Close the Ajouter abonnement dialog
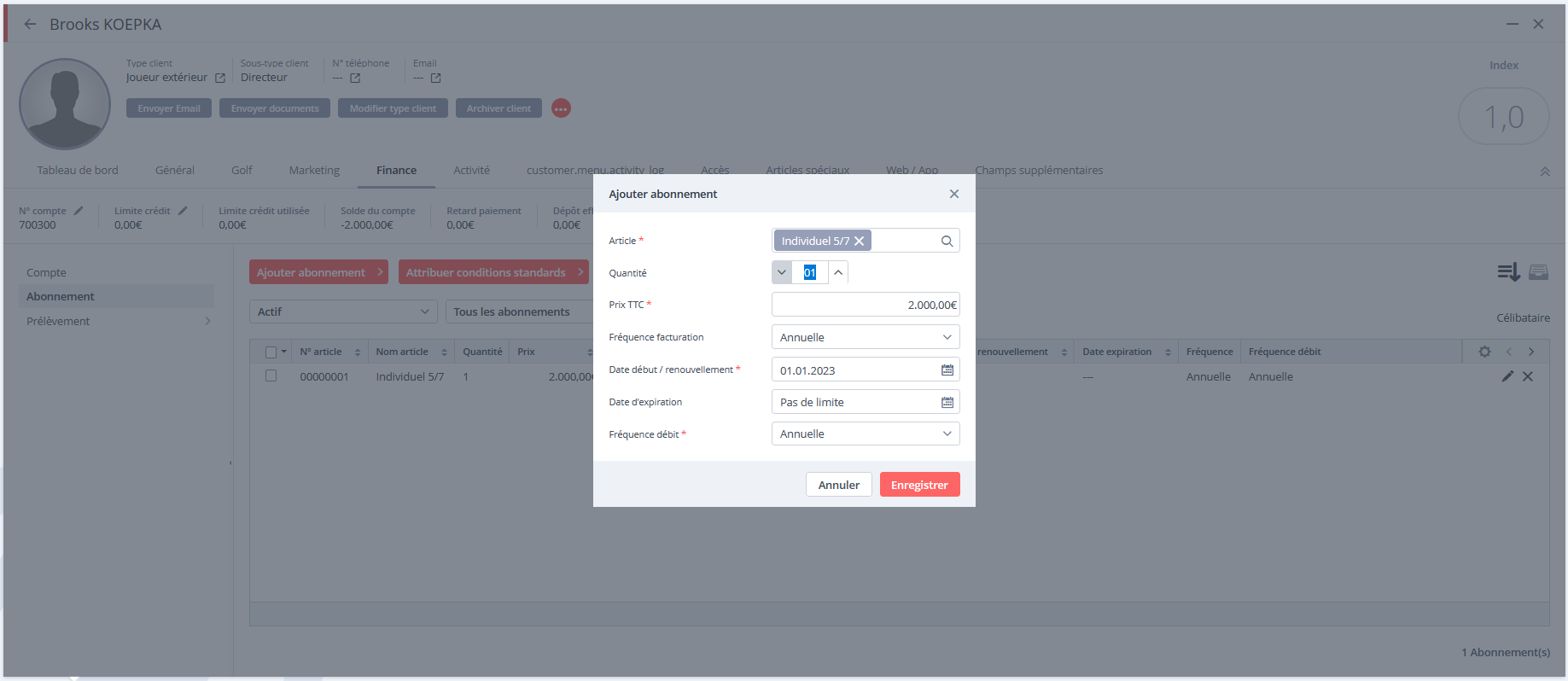The width and height of the screenshot is (1568, 681). pos(953,194)
